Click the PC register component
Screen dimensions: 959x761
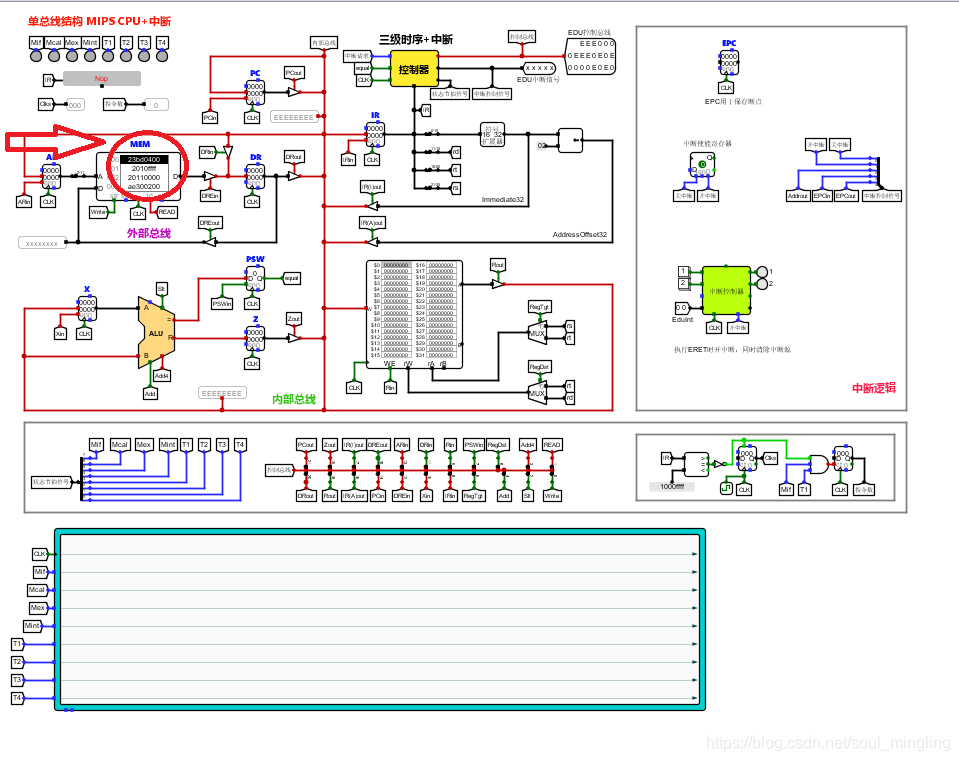[254, 92]
